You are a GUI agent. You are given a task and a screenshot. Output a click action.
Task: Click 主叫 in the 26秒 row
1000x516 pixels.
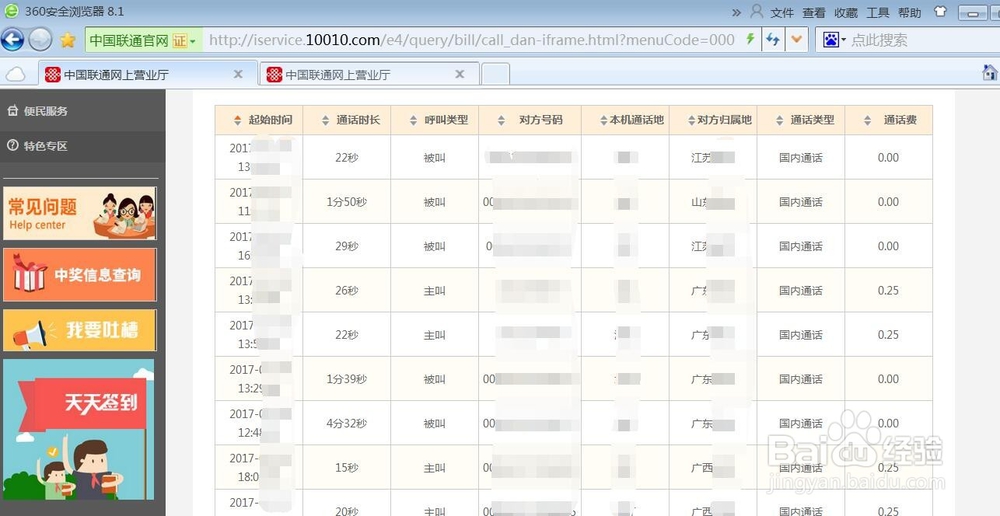point(435,290)
